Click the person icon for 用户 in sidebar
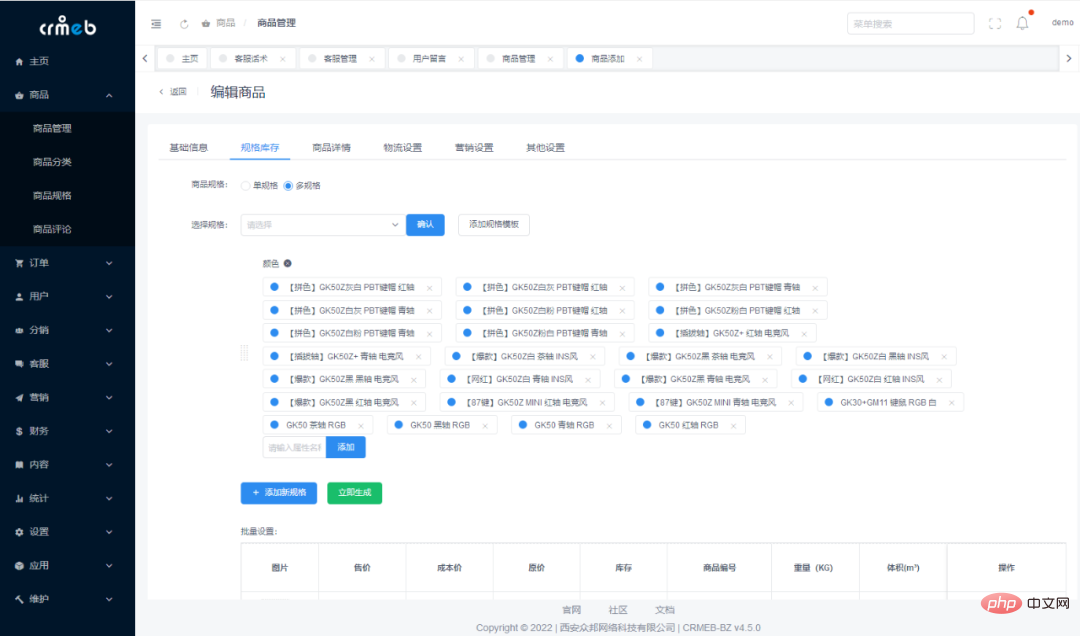The image size is (1080, 636). tap(19, 297)
